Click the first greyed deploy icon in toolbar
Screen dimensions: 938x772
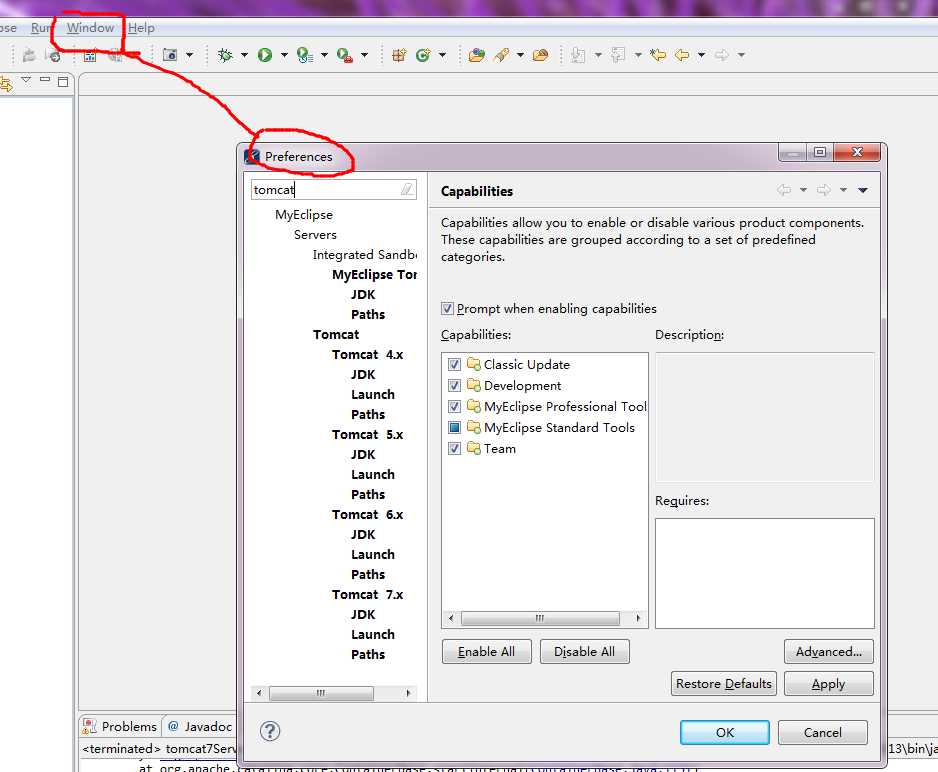click(29, 56)
